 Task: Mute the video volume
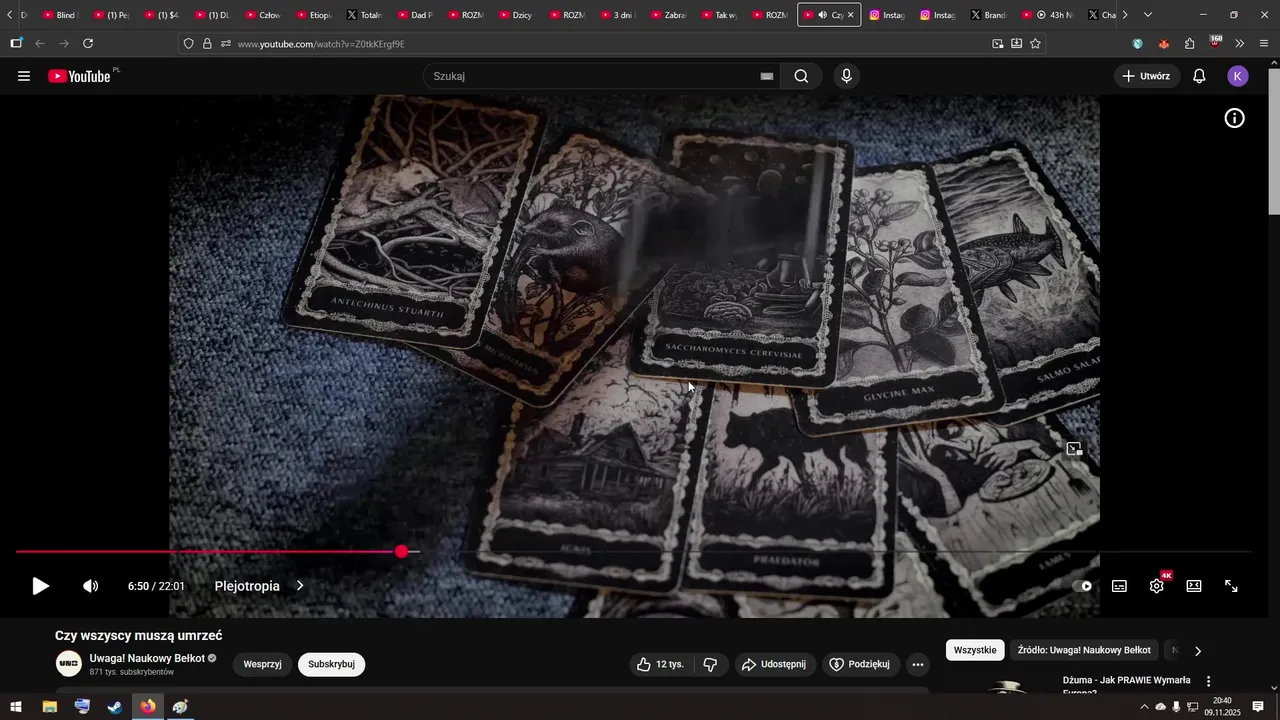(90, 586)
